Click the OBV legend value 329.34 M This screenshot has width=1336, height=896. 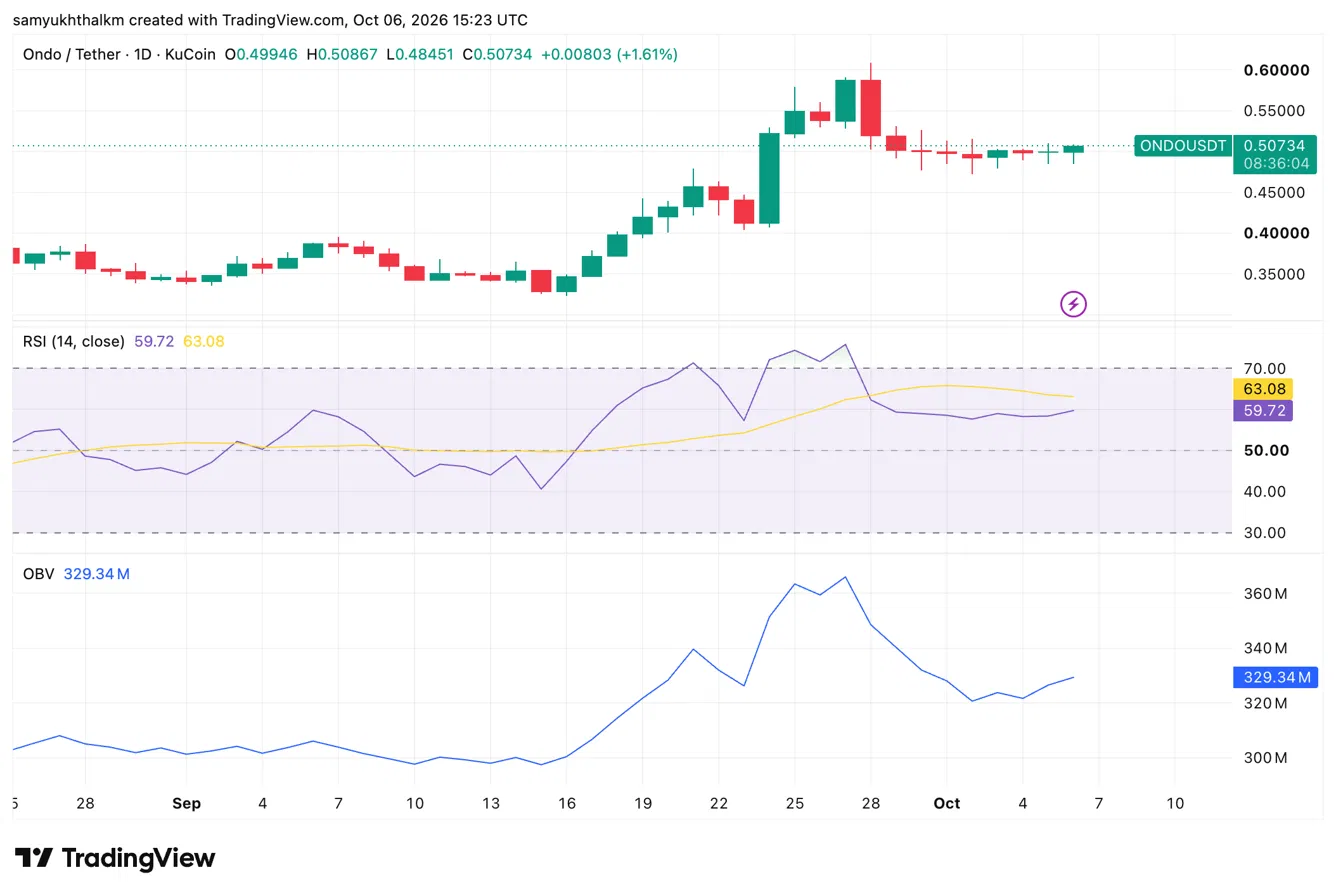[x=96, y=574]
